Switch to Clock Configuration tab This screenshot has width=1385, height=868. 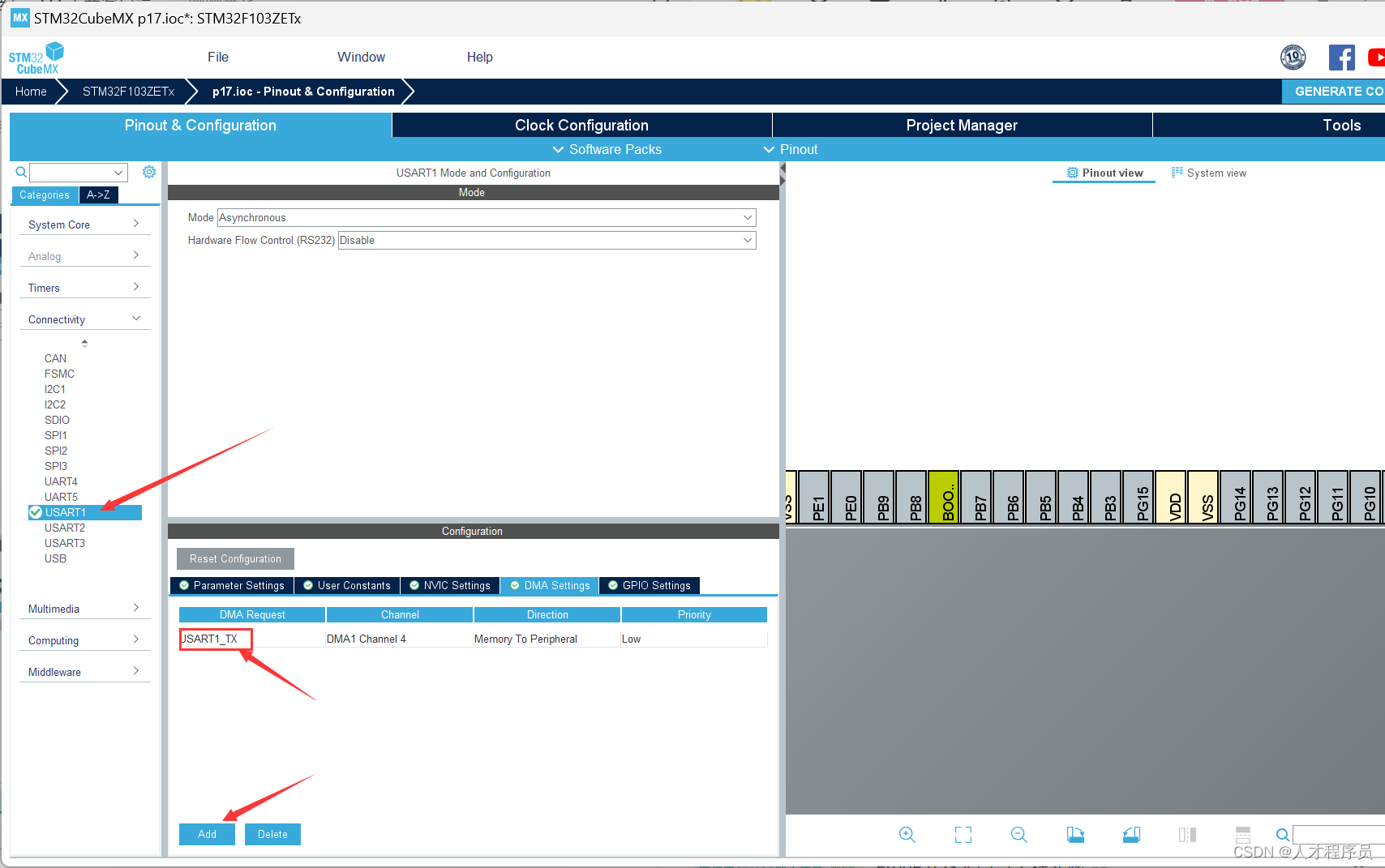581,125
